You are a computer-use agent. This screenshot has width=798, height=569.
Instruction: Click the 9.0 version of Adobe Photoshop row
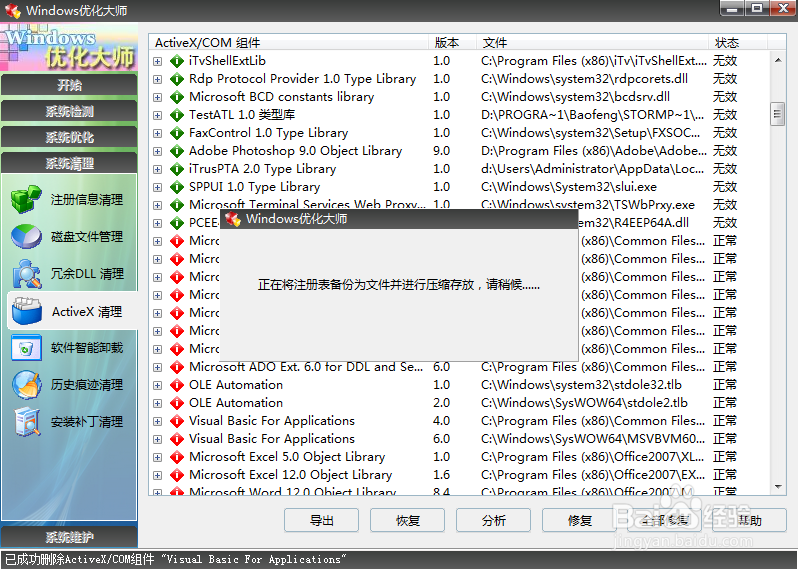pos(442,151)
